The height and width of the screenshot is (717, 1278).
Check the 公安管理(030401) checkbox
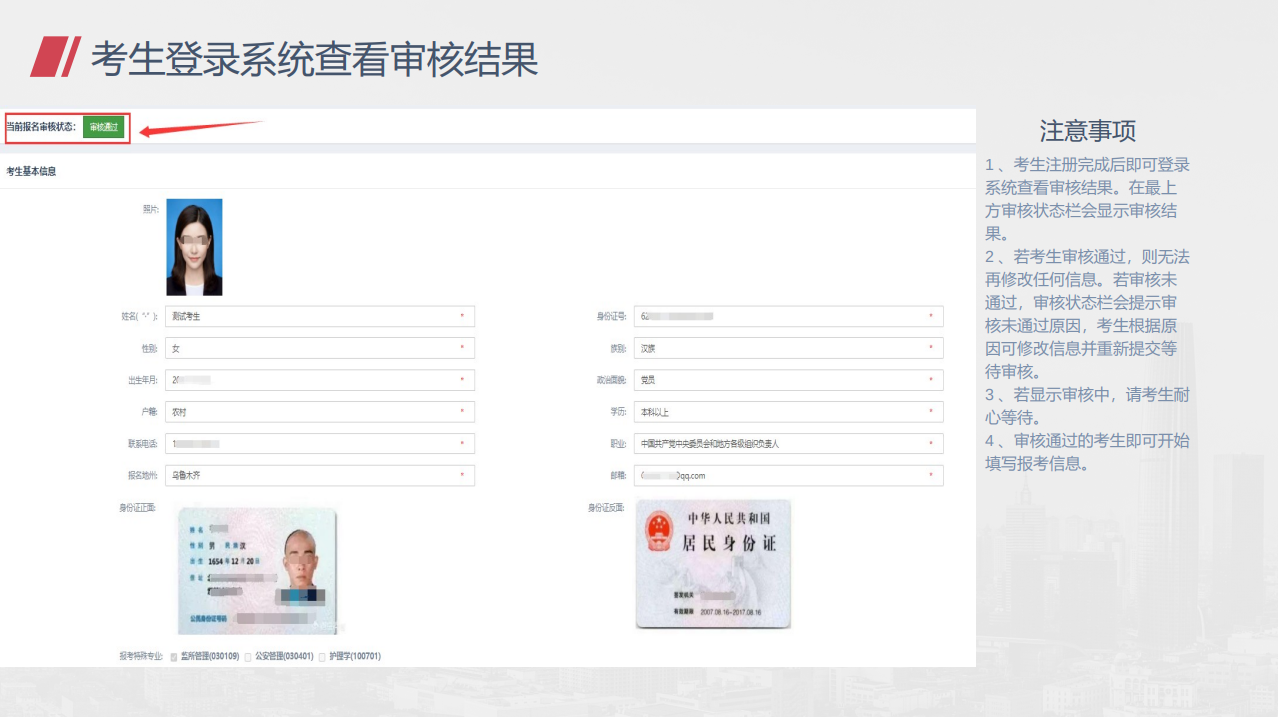pos(248,657)
